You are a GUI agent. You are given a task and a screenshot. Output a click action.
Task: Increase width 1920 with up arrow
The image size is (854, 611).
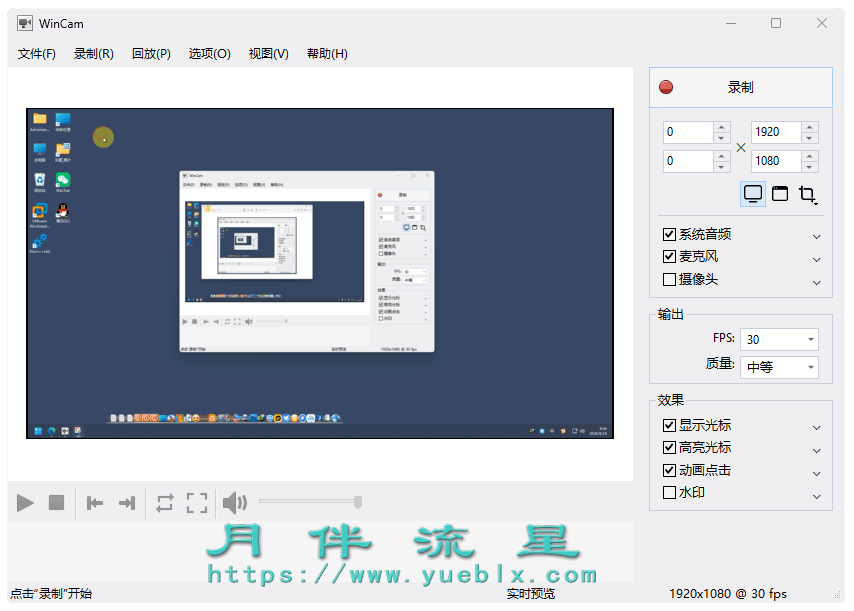point(809,127)
